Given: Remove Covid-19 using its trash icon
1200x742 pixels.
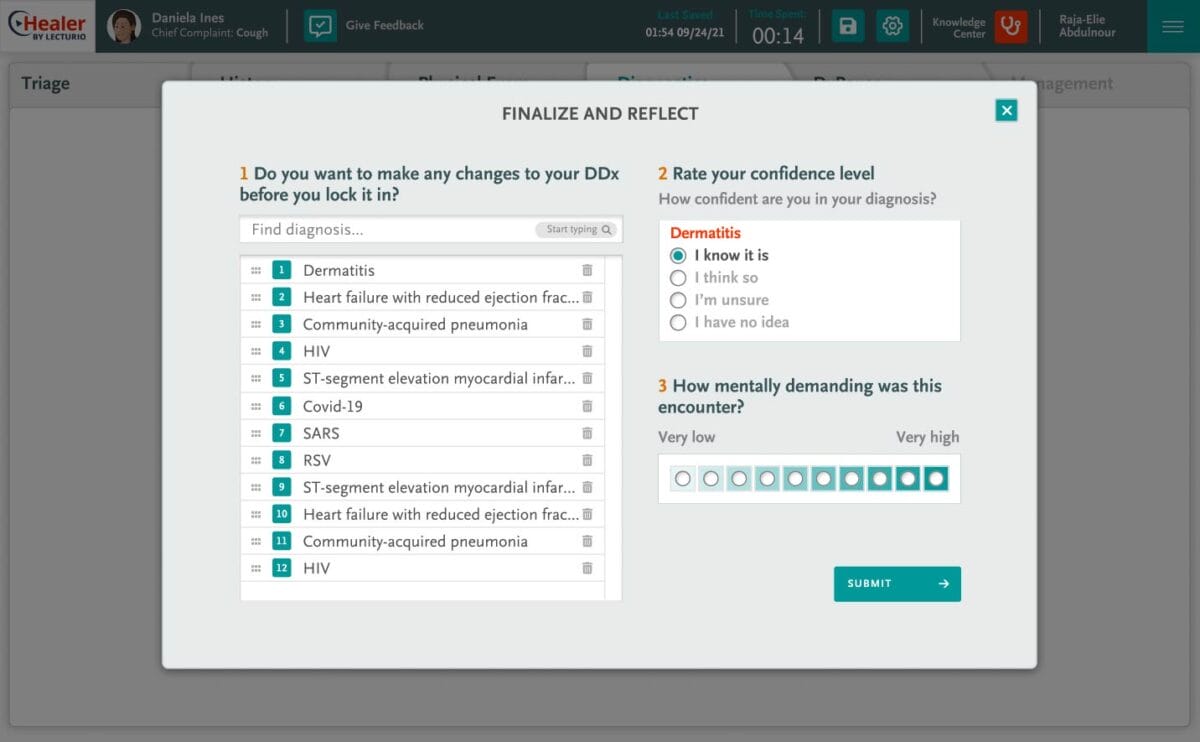Looking at the screenshot, I should coord(587,406).
